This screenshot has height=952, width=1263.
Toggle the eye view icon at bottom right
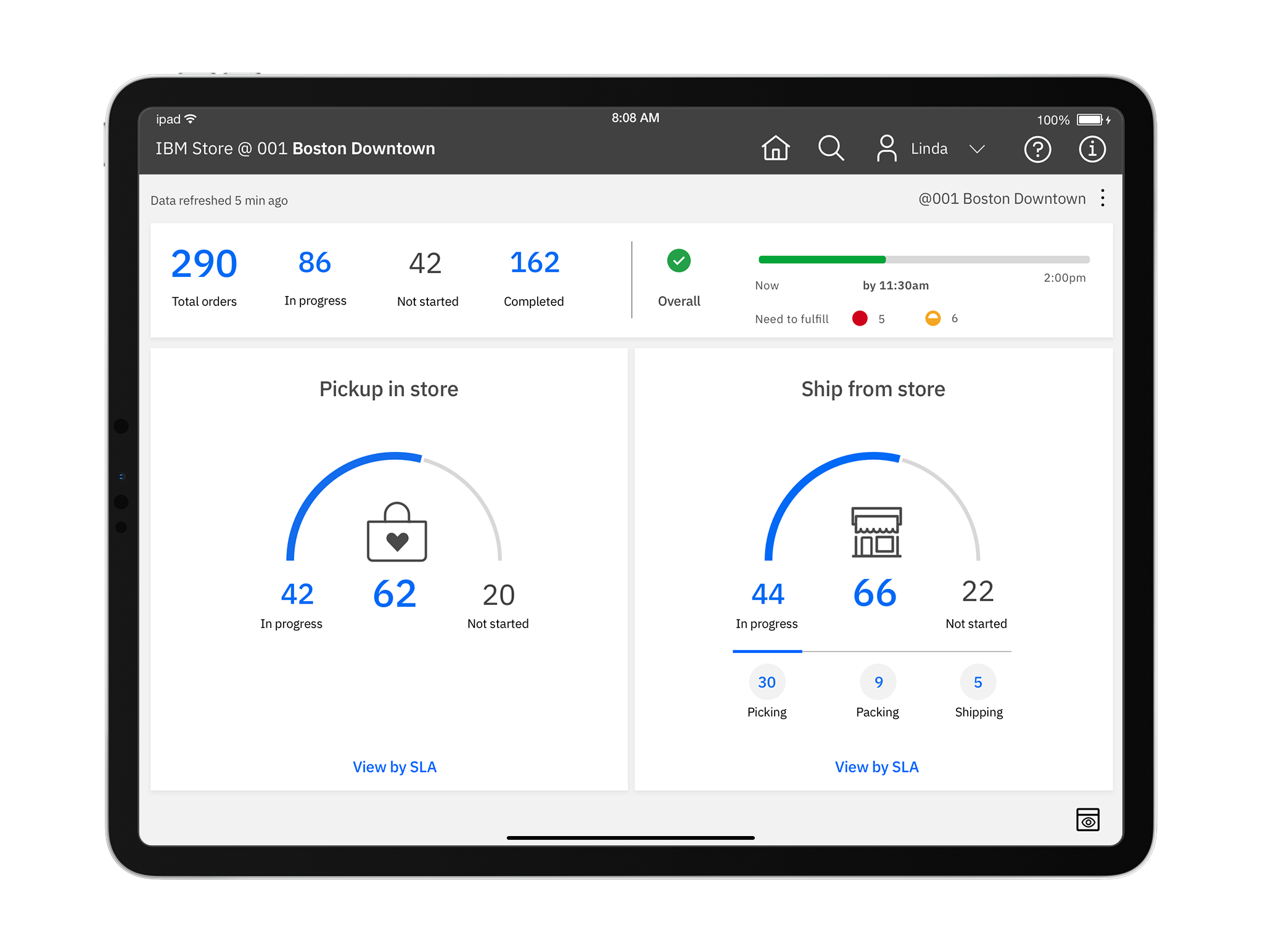click(1087, 820)
